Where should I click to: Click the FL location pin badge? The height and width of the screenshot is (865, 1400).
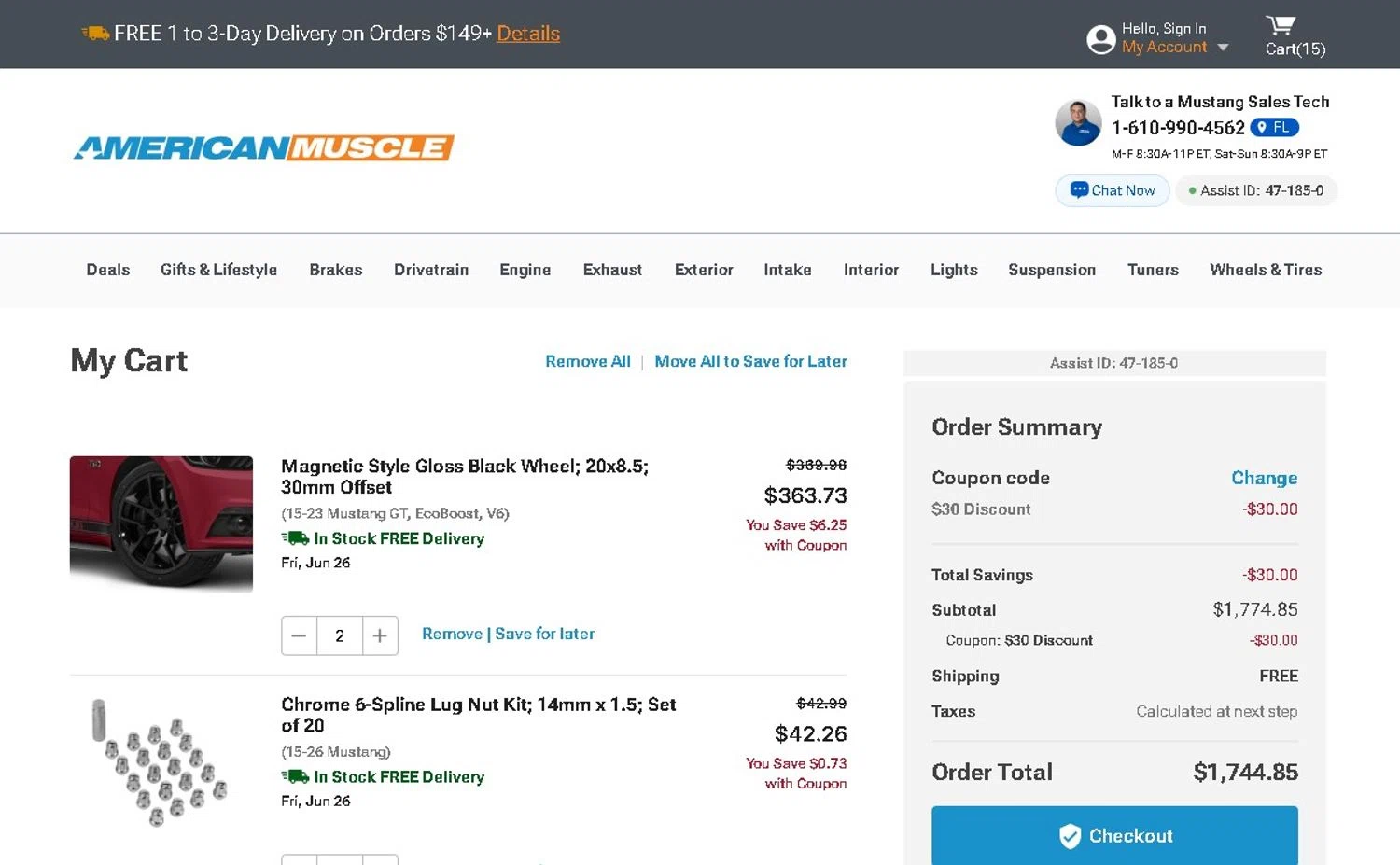1274,127
